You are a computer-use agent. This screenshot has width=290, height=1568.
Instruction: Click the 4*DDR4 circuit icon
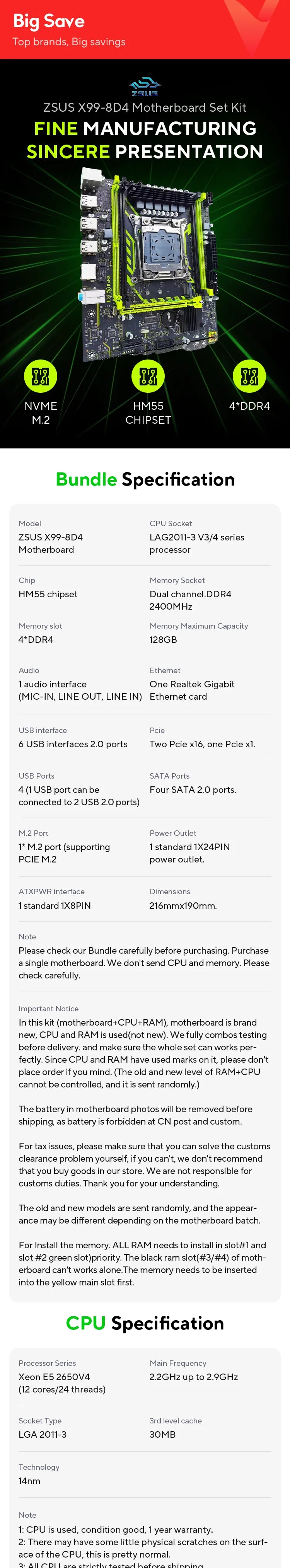pos(249,375)
